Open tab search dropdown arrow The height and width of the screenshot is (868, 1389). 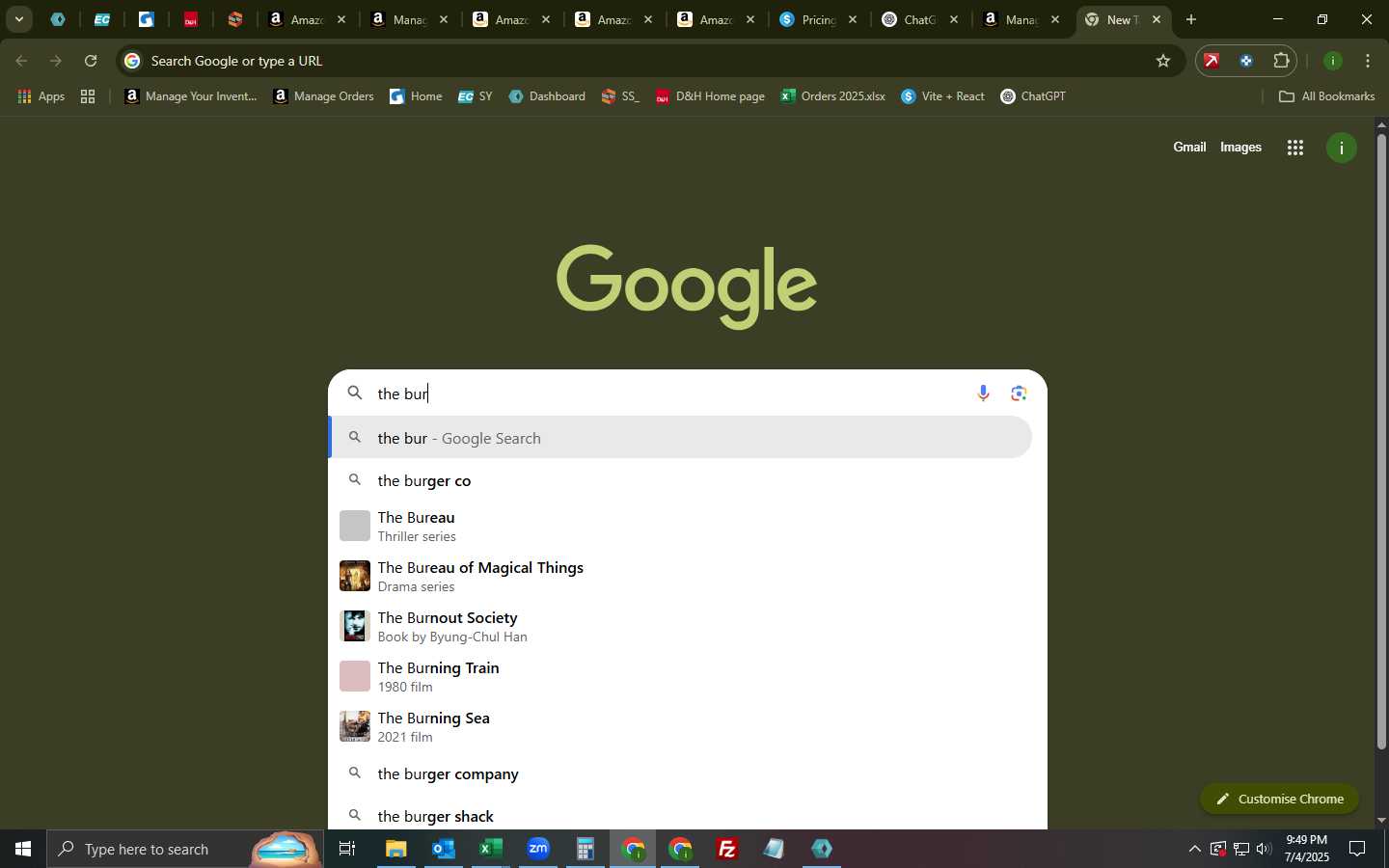tap(18, 19)
